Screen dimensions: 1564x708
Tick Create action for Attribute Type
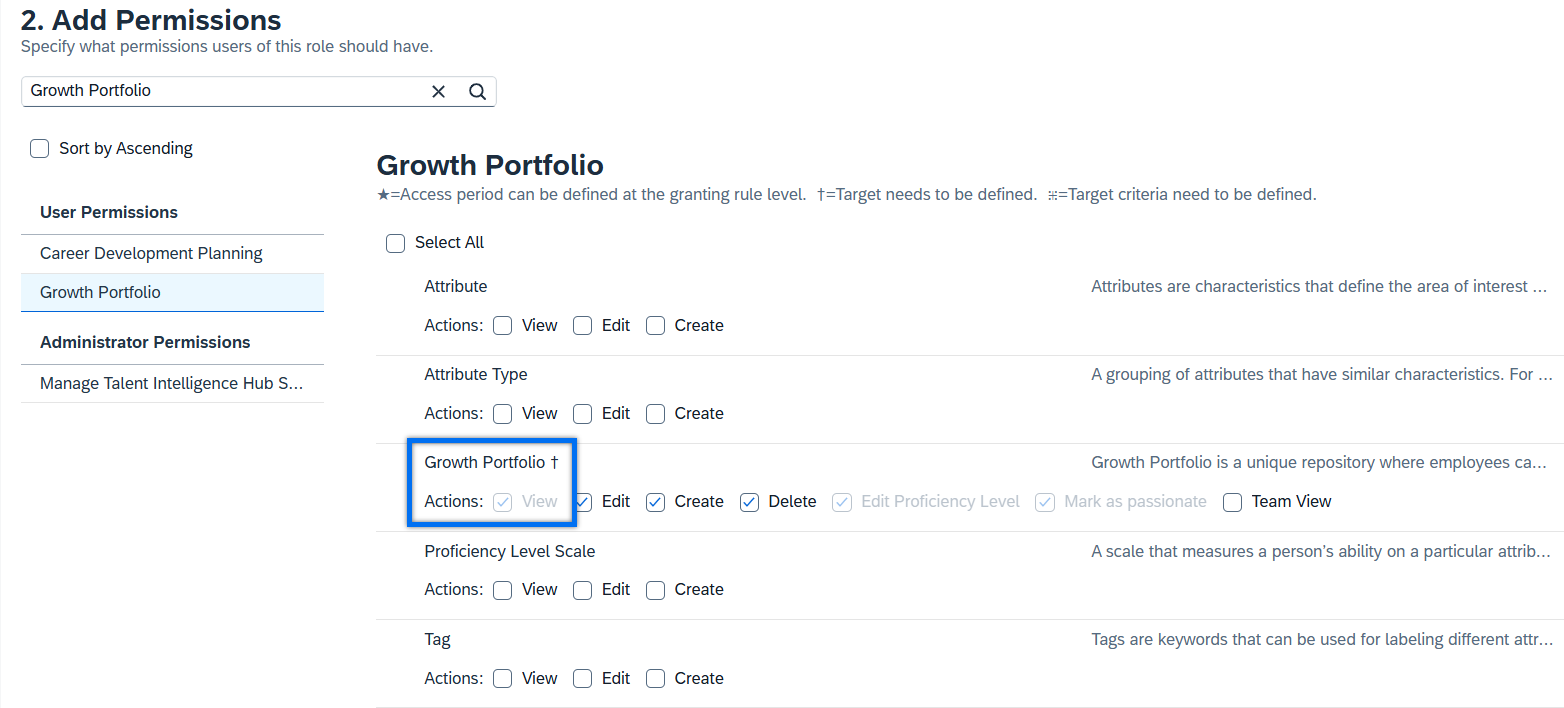tap(656, 414)
